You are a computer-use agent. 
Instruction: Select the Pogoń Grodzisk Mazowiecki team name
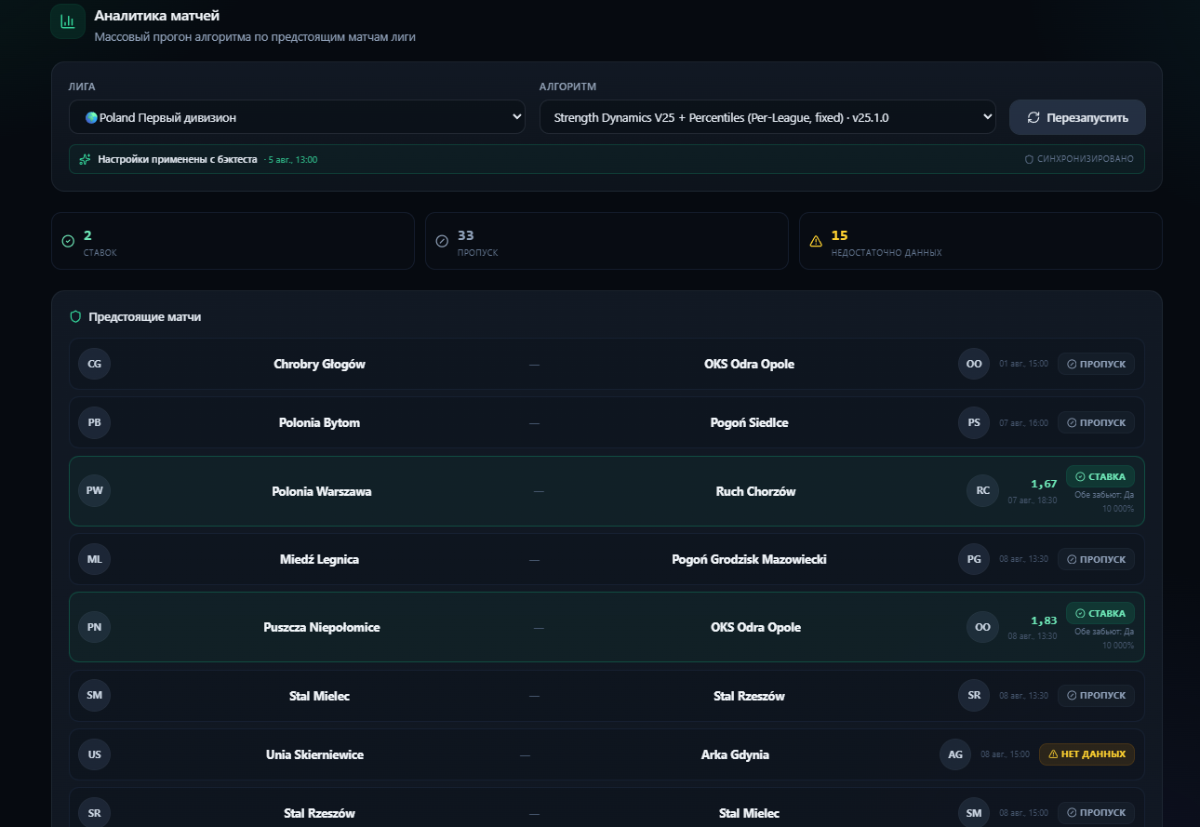coord(749,559)
